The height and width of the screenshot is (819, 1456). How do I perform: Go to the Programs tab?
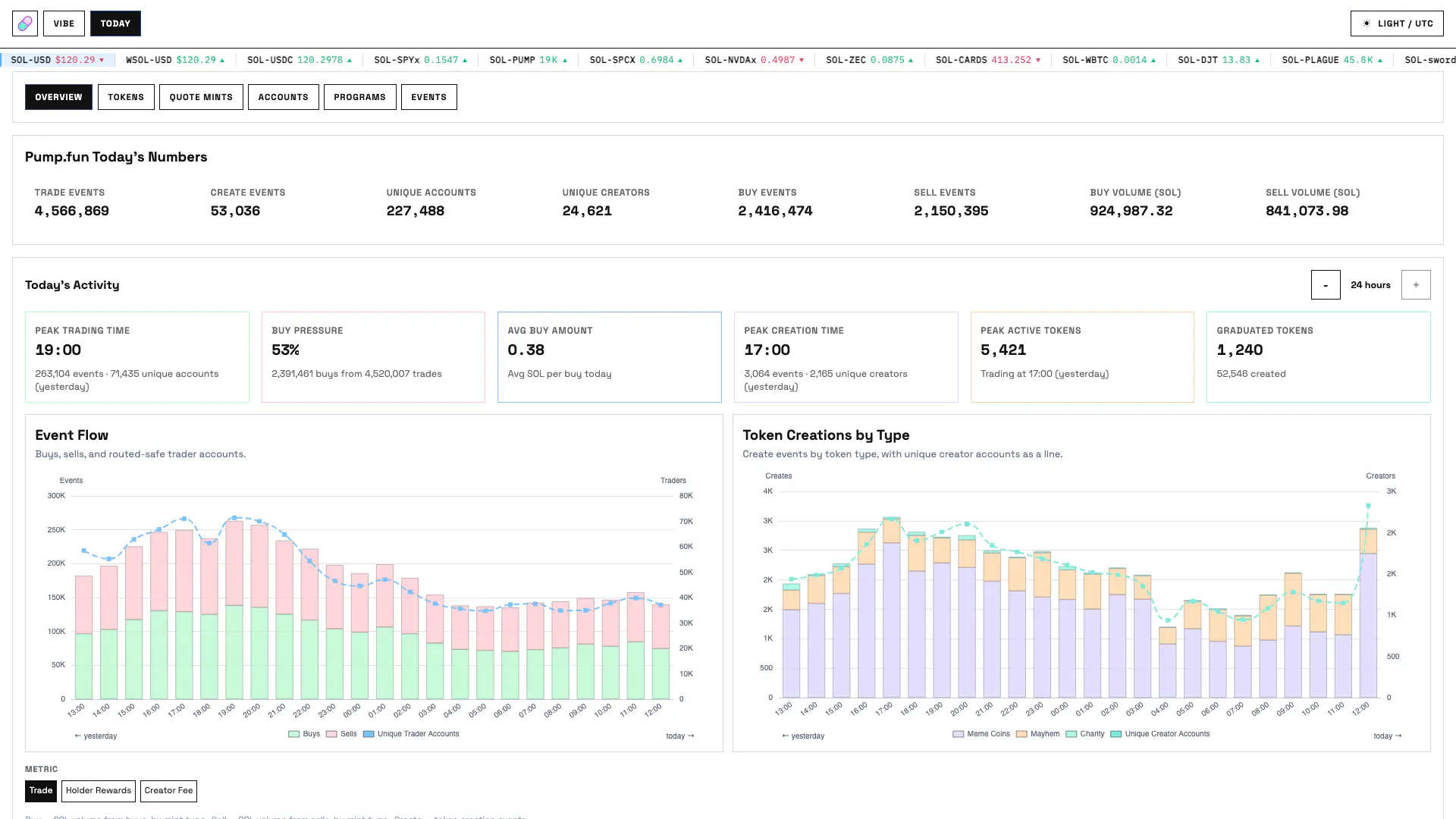359,97
